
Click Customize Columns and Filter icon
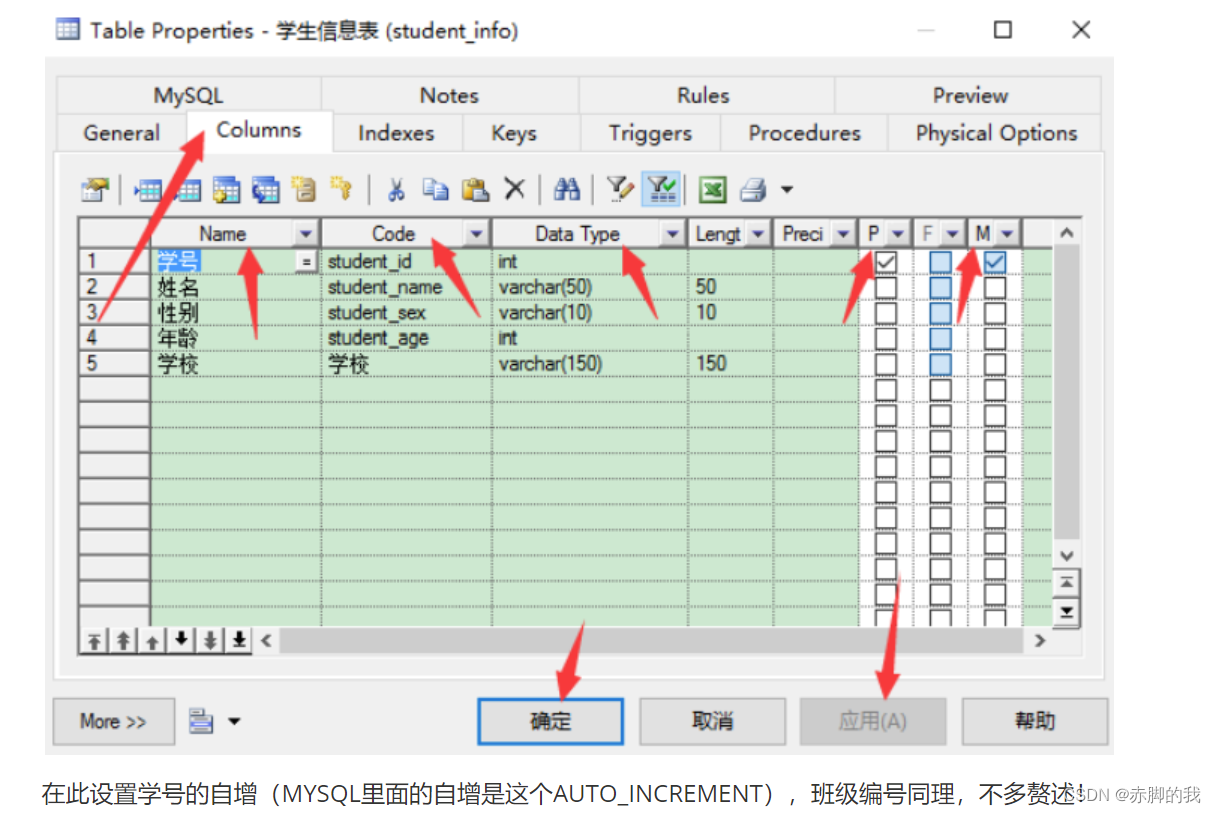(x=620, y=189)
